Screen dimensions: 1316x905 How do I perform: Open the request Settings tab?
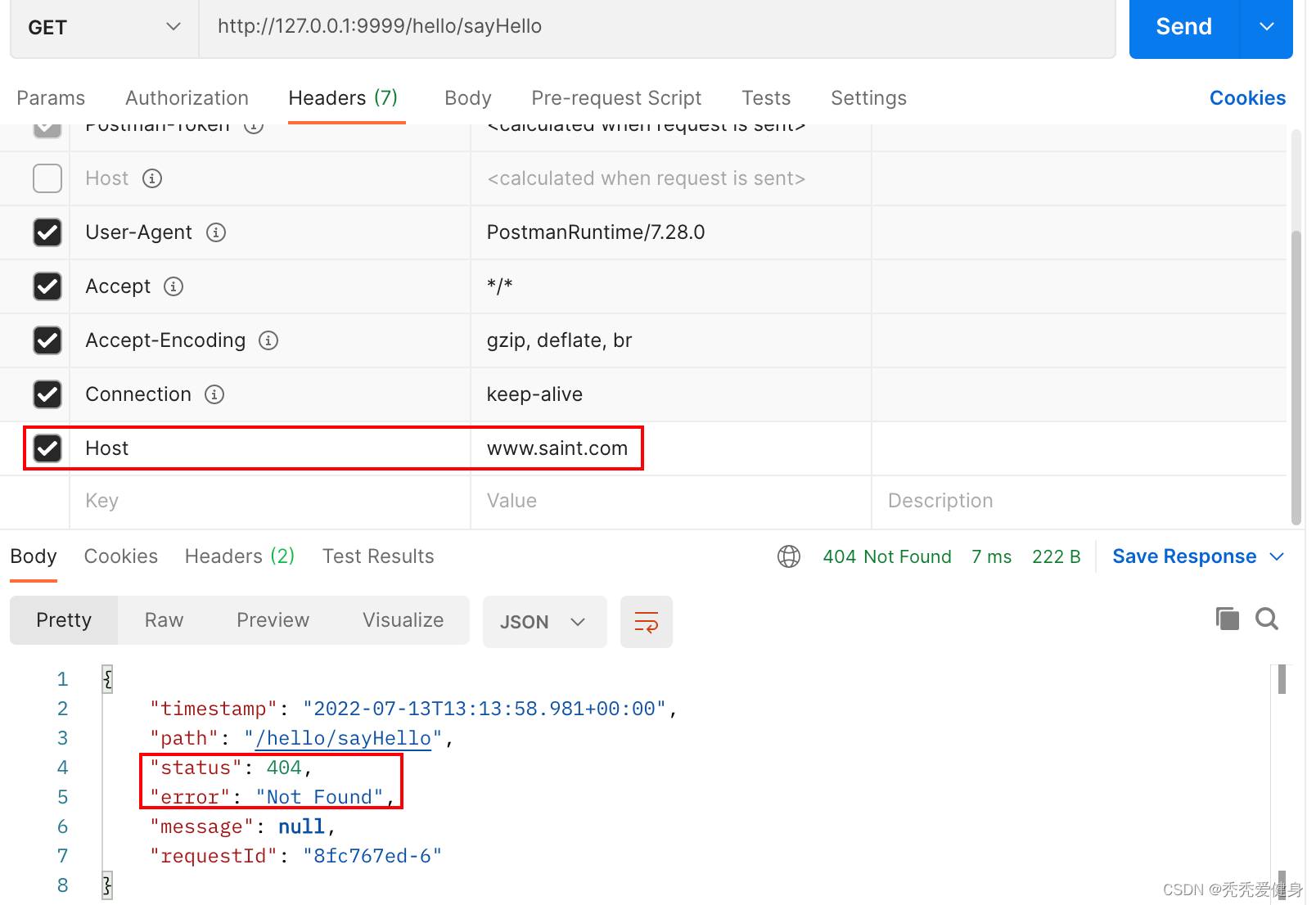pyautogui.click(x=868, y=98)
